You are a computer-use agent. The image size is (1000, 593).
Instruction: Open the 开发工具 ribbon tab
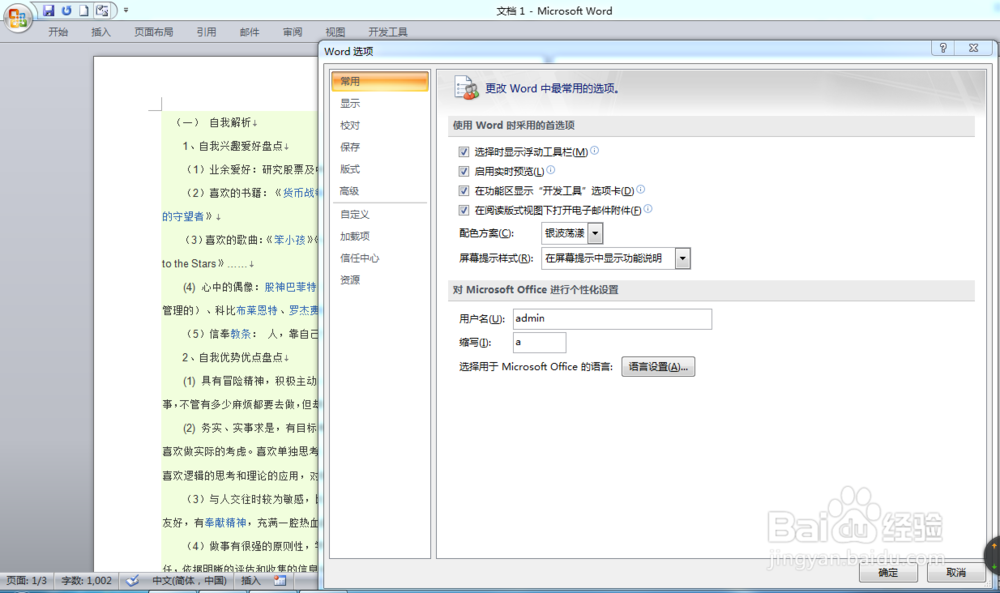pos(388,32)
